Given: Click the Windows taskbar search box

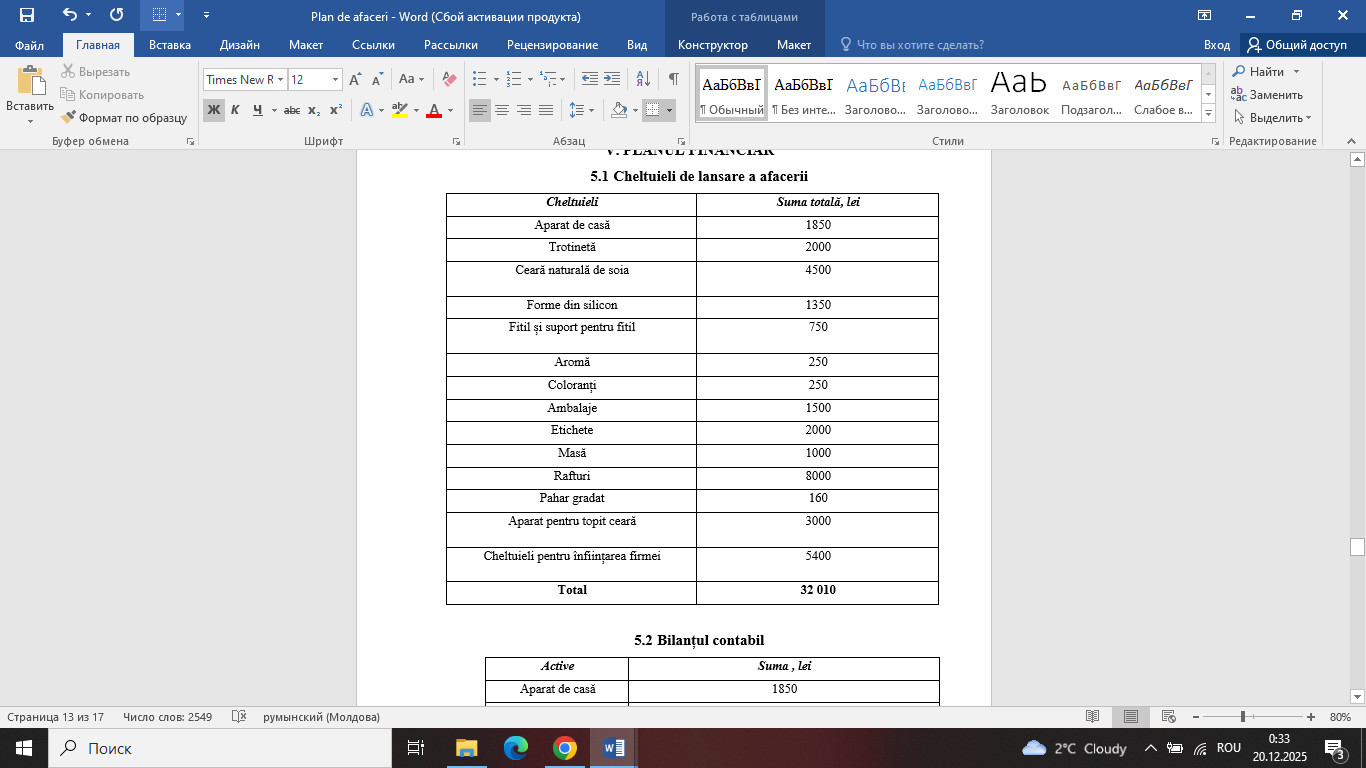Looking at the screenshot, I should (x=220, y=748).
